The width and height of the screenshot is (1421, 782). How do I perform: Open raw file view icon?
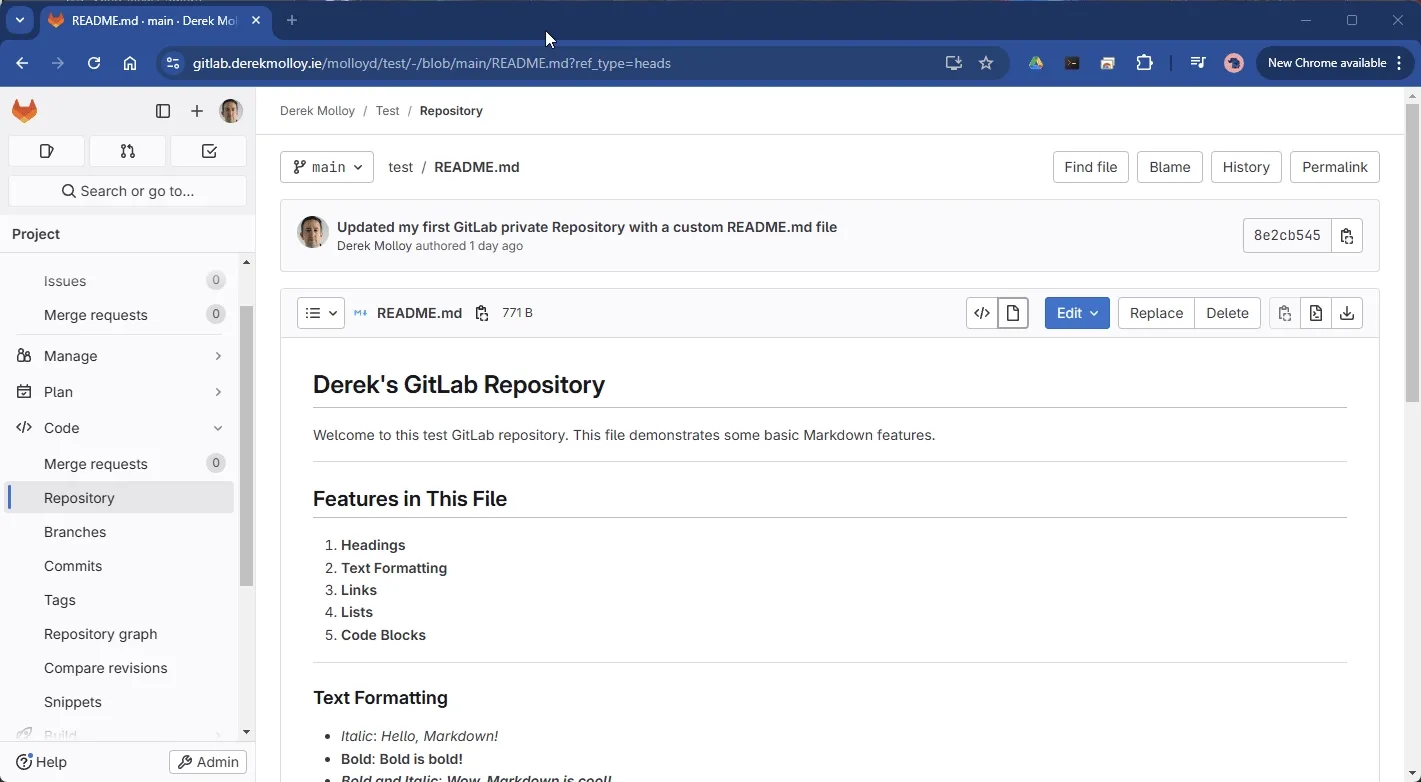pyautogui.click(x=1316, y=313)
